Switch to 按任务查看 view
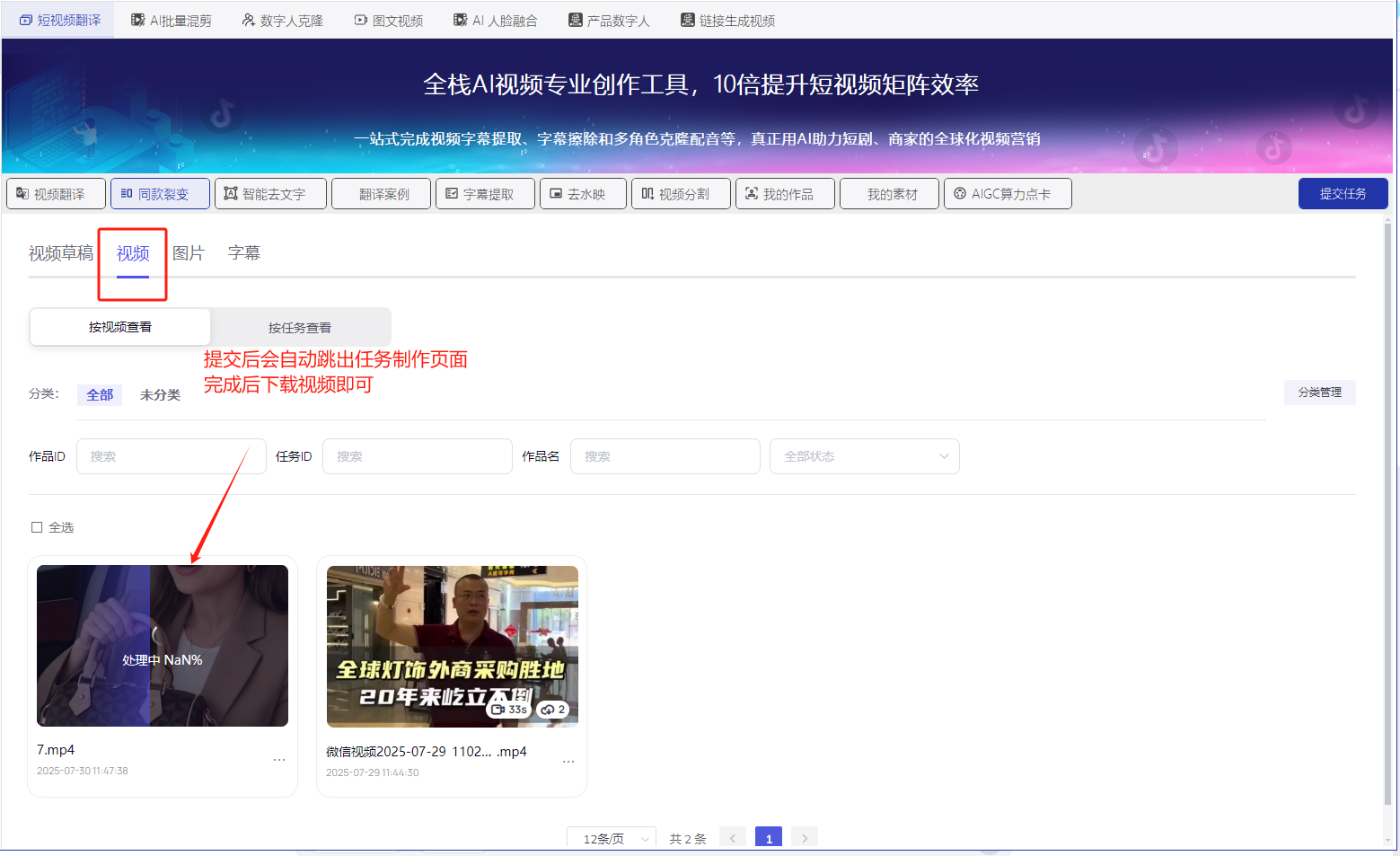 click(299, 327)
